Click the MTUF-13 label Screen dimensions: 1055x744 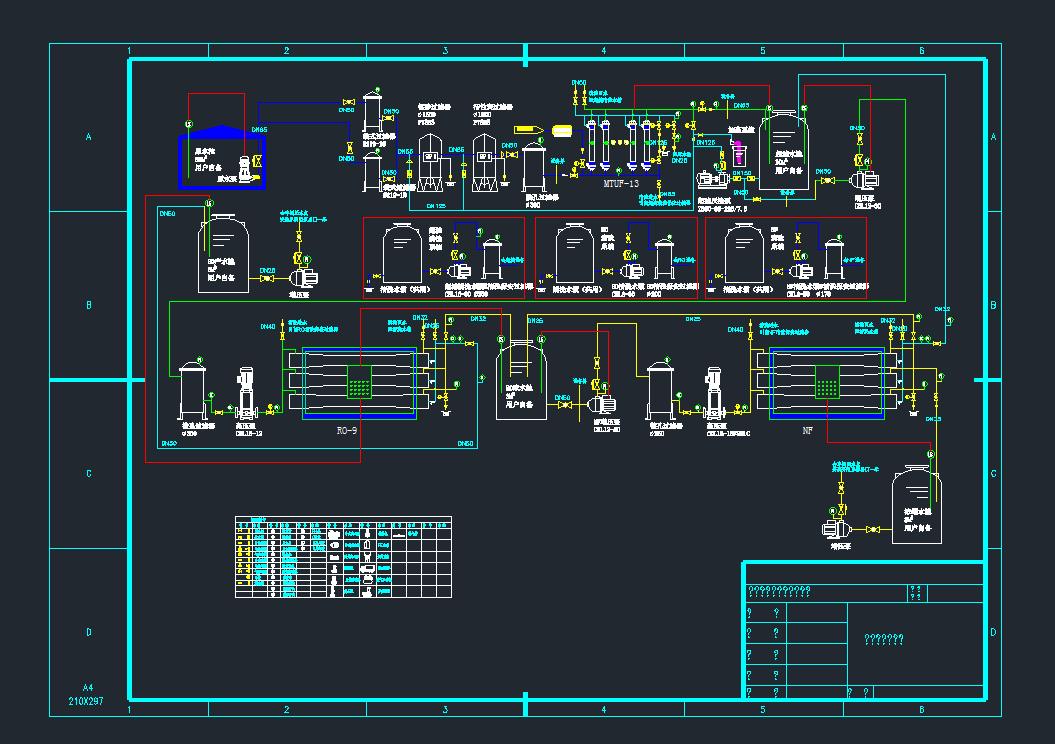pos(620,184)
